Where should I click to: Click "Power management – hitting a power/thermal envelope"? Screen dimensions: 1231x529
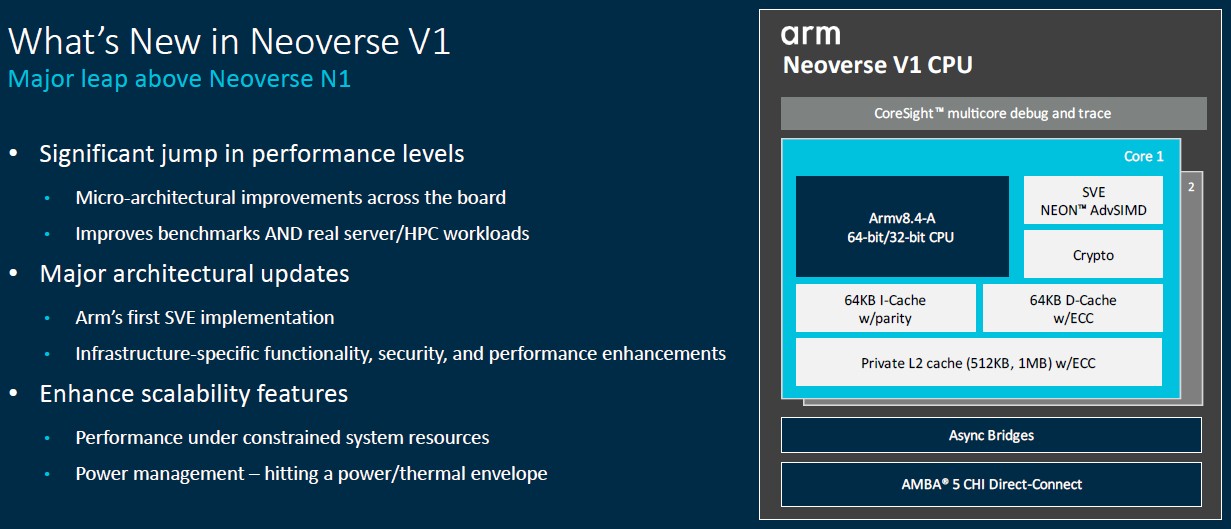[x=311, y=473]
